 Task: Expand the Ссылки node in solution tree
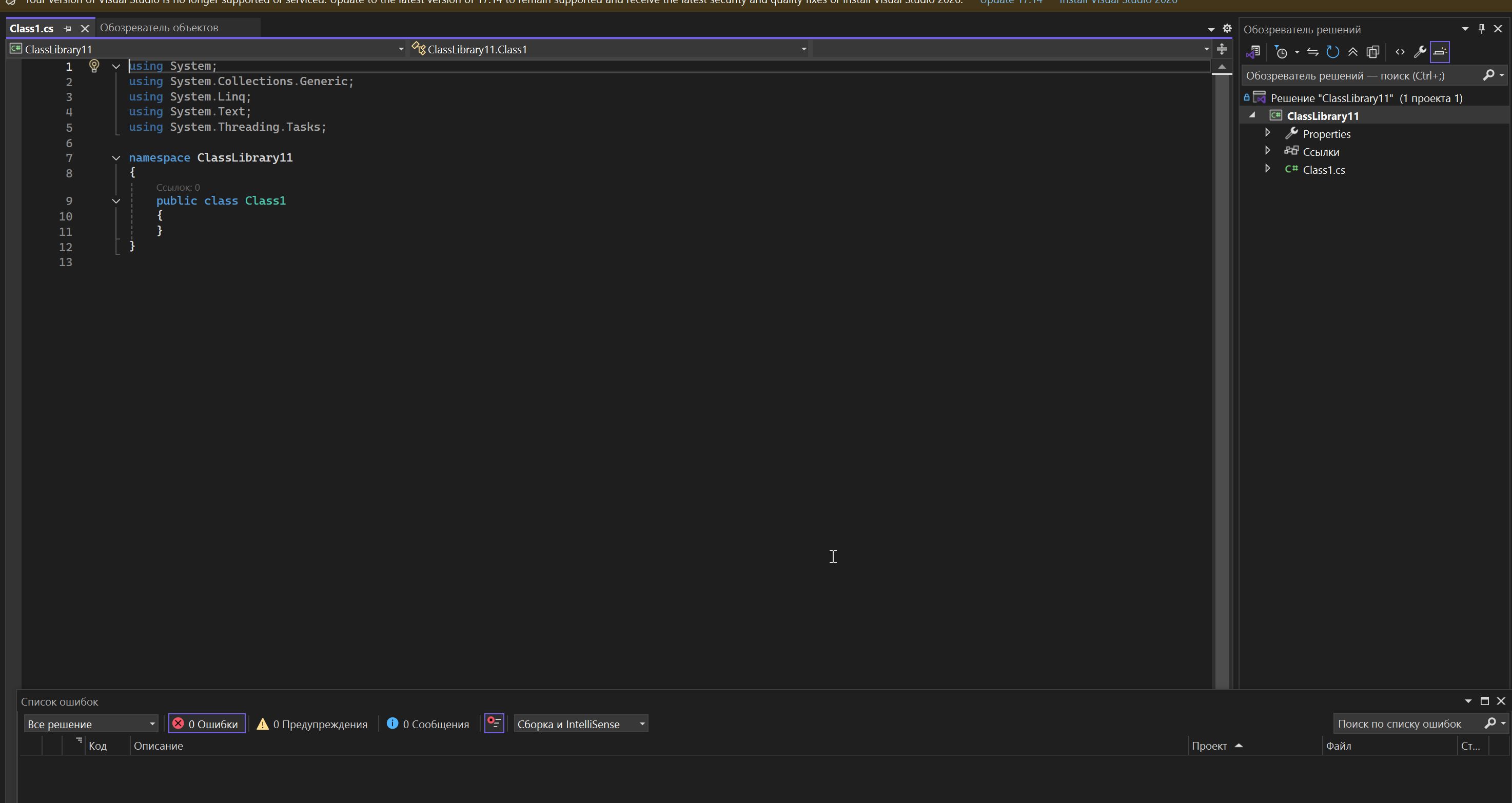[x=1267, y=151]
